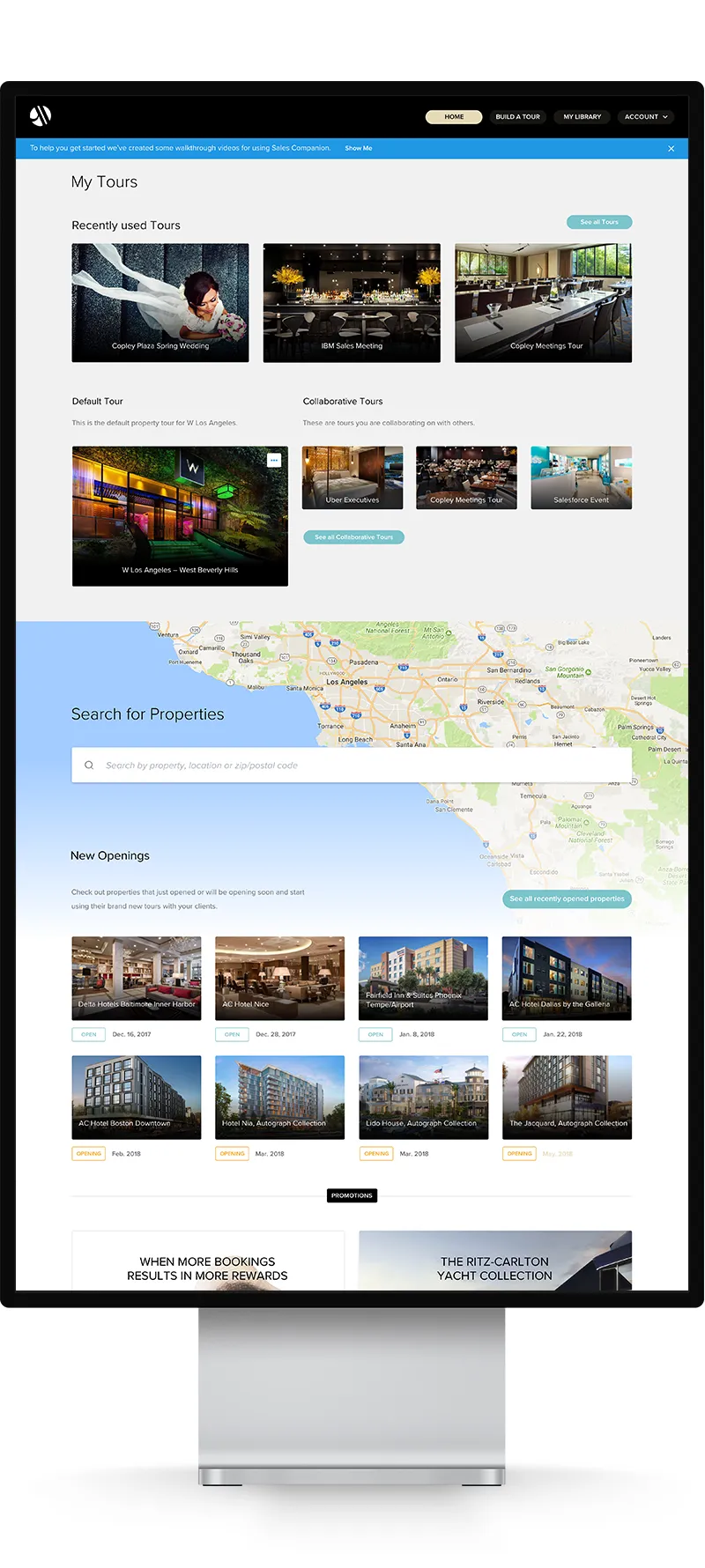Screen dimensions: 705x1568
Task: Click See all Collaborative Tours button
Action: pos(353,536)
